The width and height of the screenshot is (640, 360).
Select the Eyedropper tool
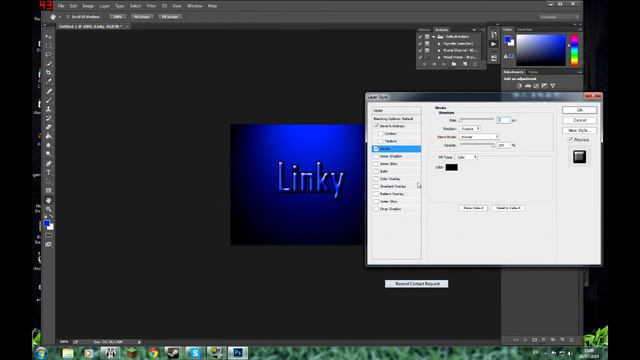point(49,82)
